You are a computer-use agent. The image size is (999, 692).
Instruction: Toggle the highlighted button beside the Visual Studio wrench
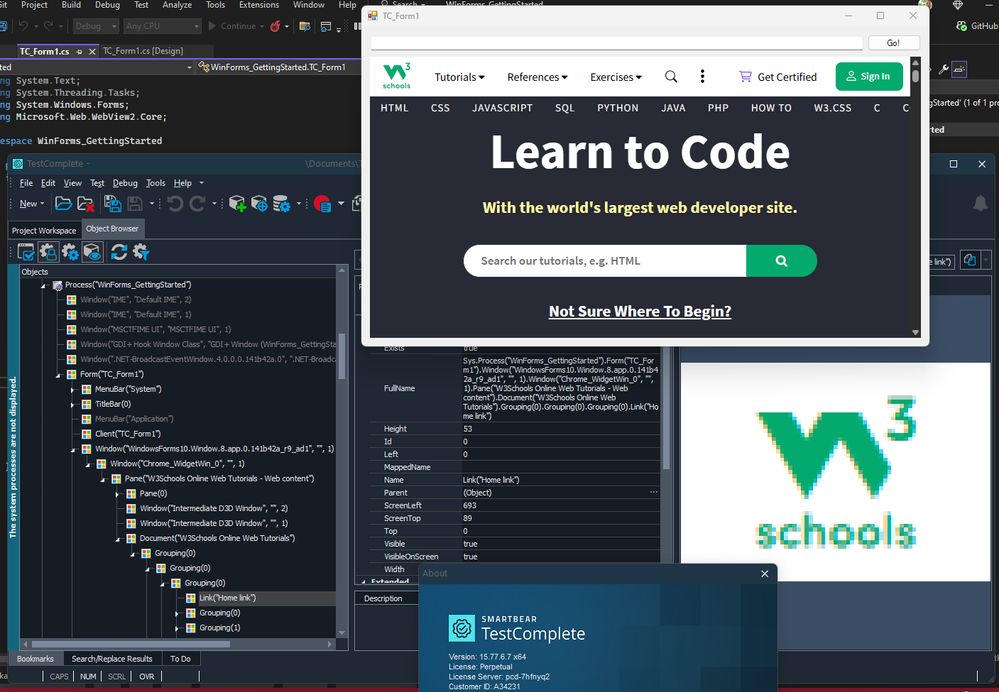[x=959, y=69]
